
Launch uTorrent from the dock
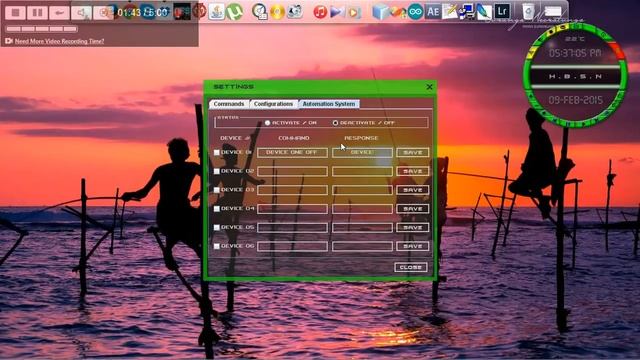click(x=234, y=12)
